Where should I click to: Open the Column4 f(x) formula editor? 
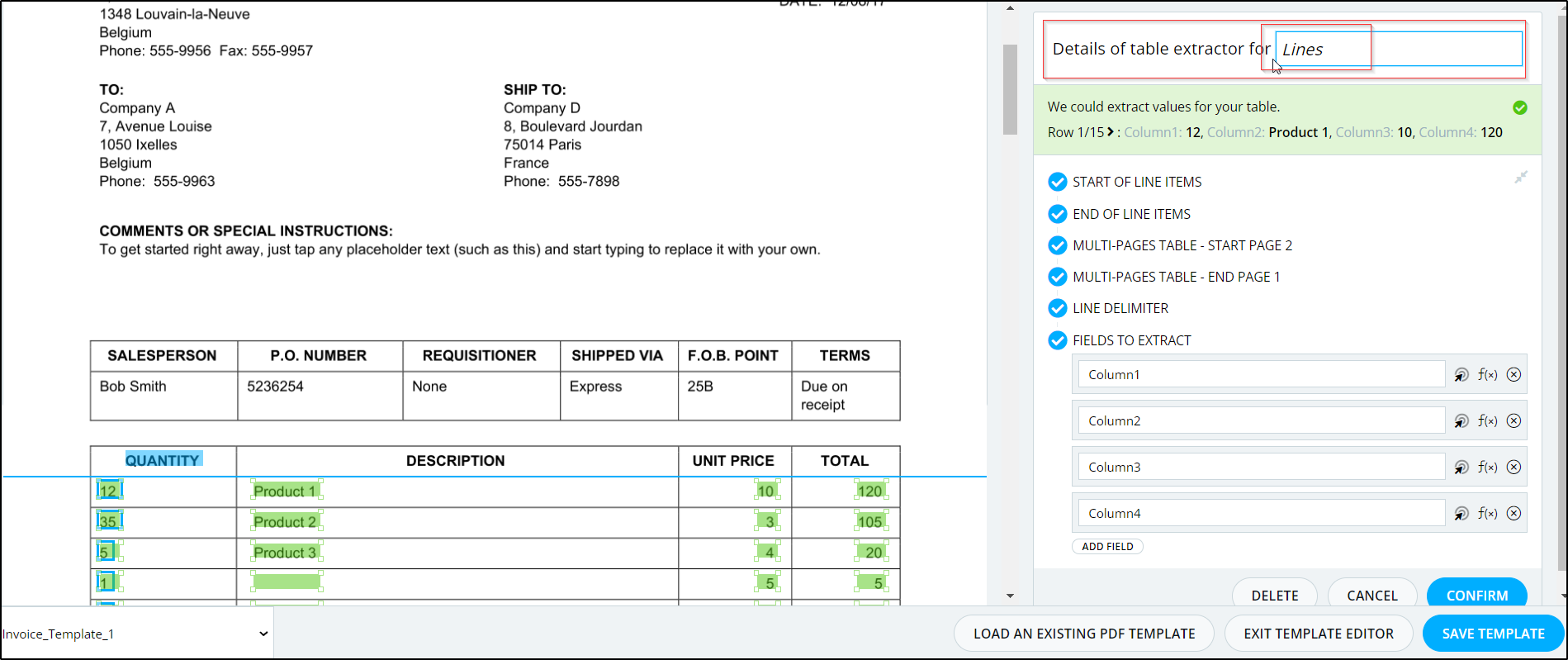point(1488,514)
